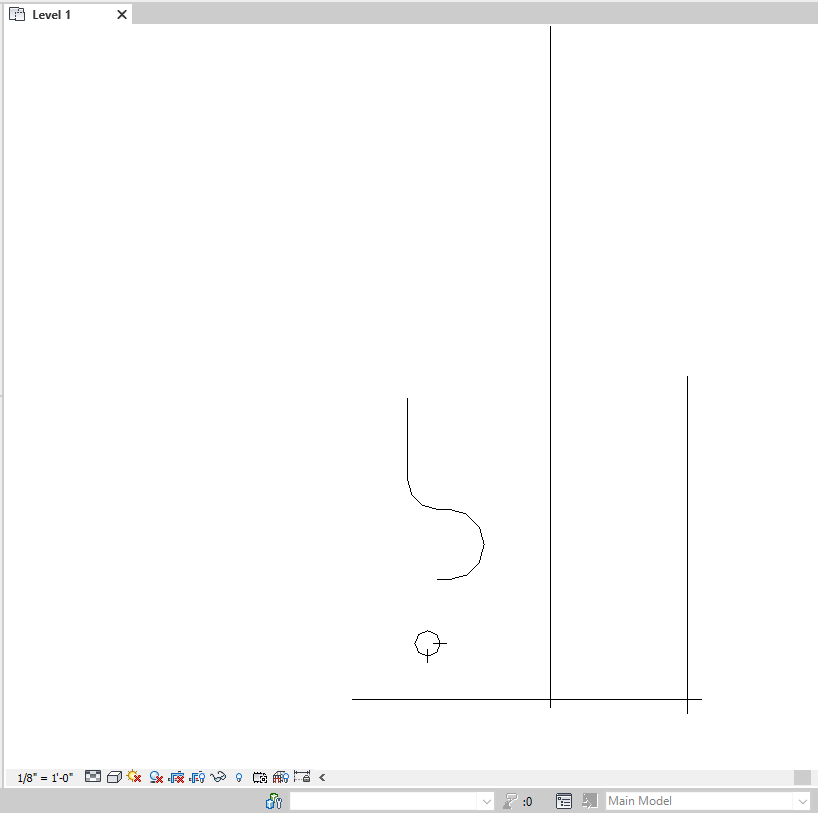Select the Level 1 view tab
This screenshot has height=813, width=818.
click(x=55, y=14)
